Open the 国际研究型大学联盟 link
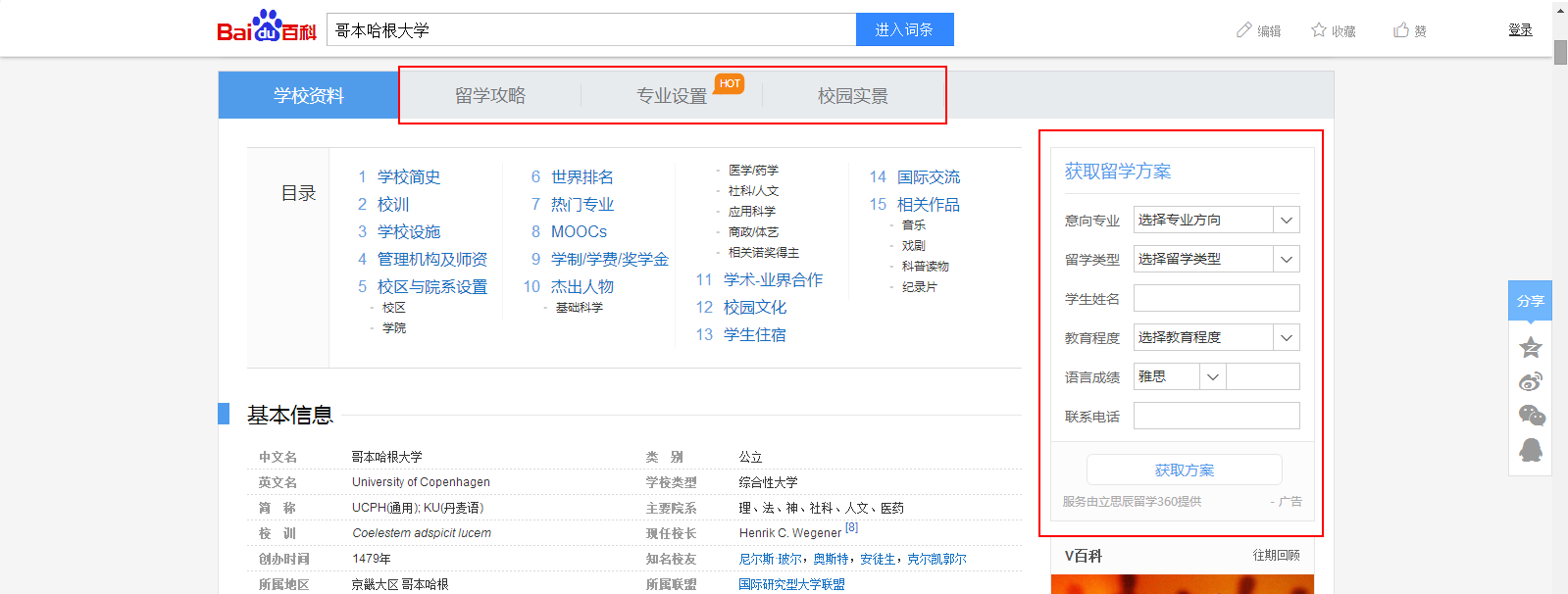1568x594 pixels. pos(792,584)
